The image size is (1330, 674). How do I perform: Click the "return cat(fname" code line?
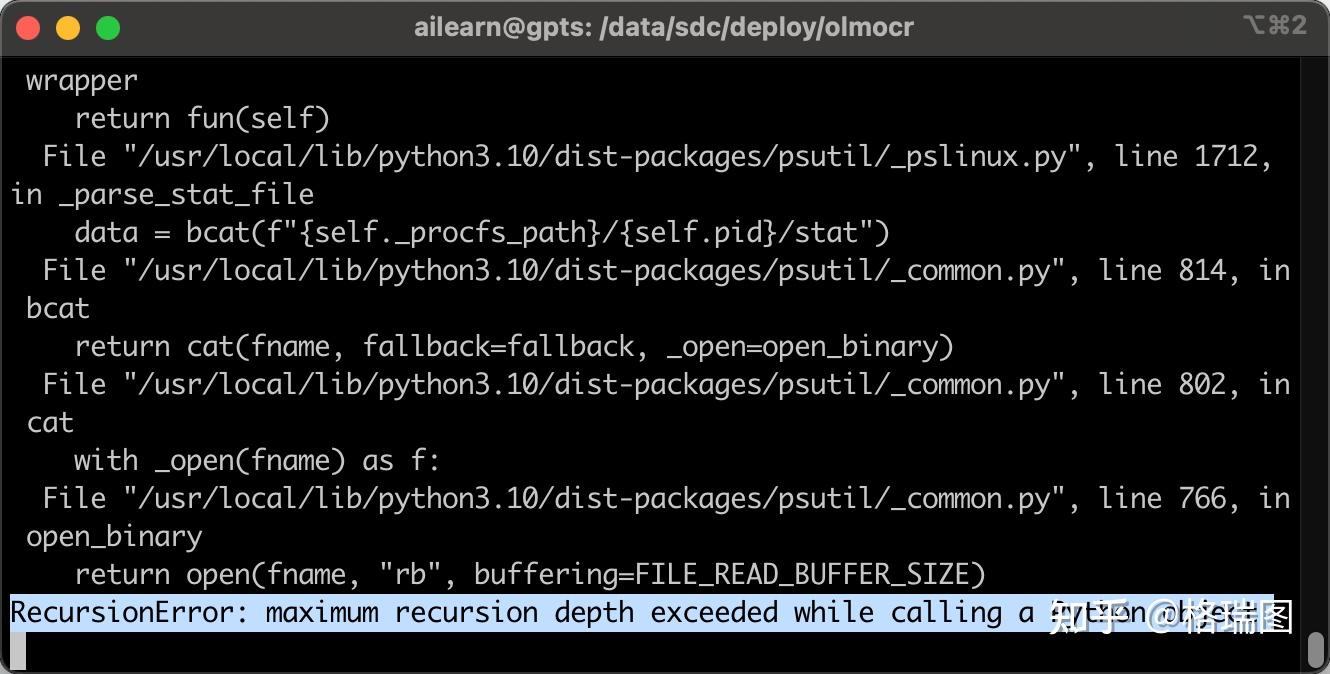pyautogui.click(x=513, y=347)
